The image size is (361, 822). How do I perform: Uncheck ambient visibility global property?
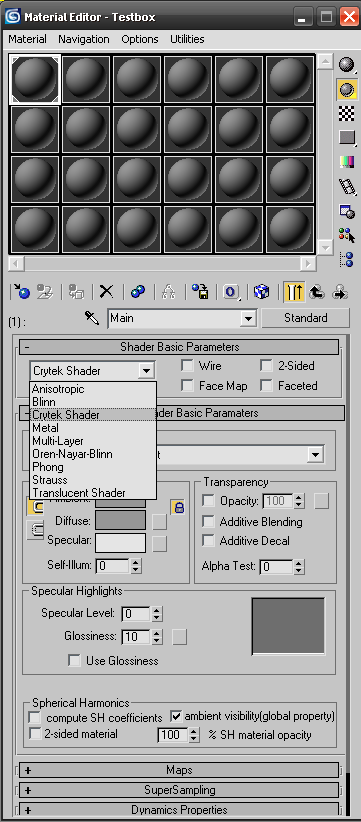[176, 716]
